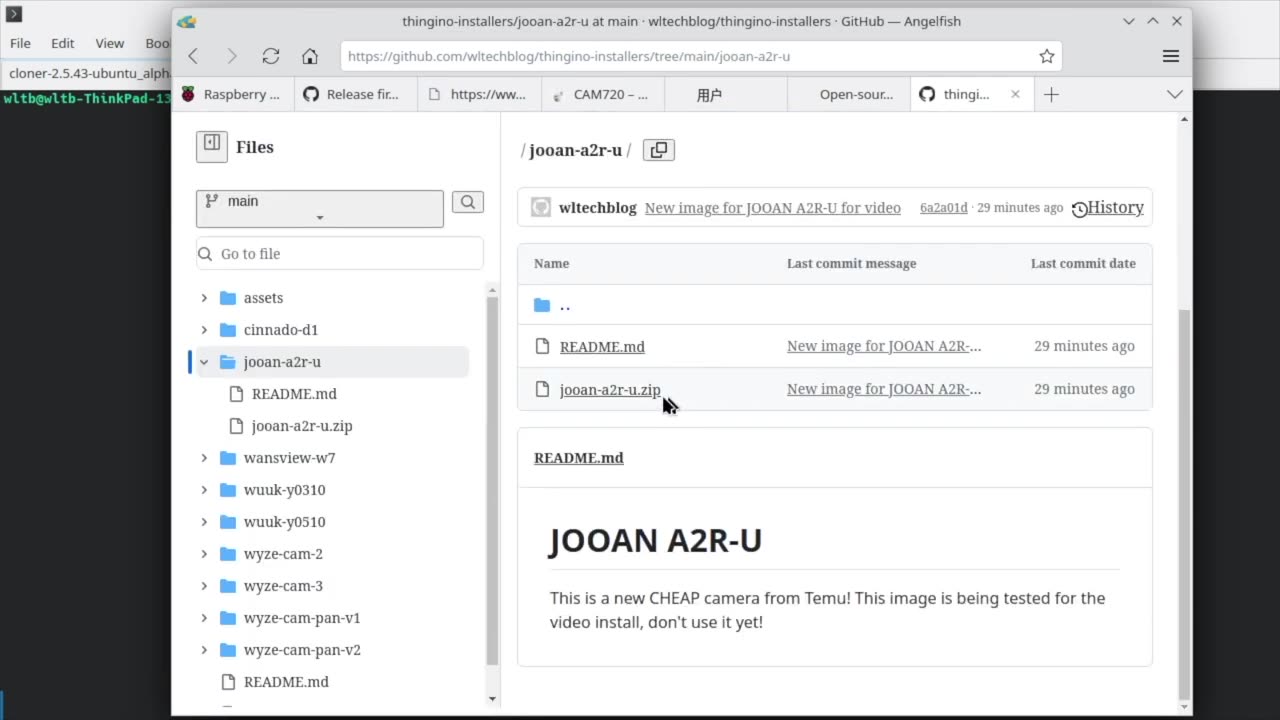Viewport: 1280px width, 720px height.
Task: Expand the wyze-cam-3 folder
Action: [x=204, y=586]
